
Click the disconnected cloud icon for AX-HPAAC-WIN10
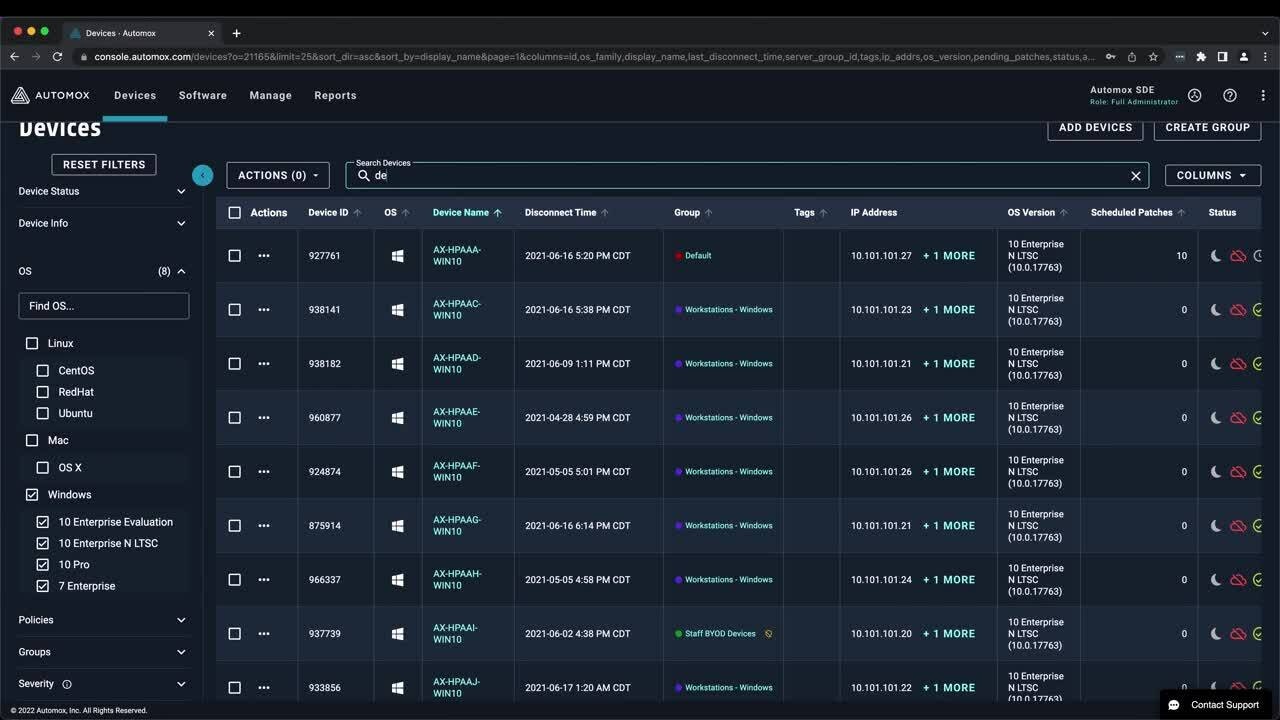tap(1238, 310)
